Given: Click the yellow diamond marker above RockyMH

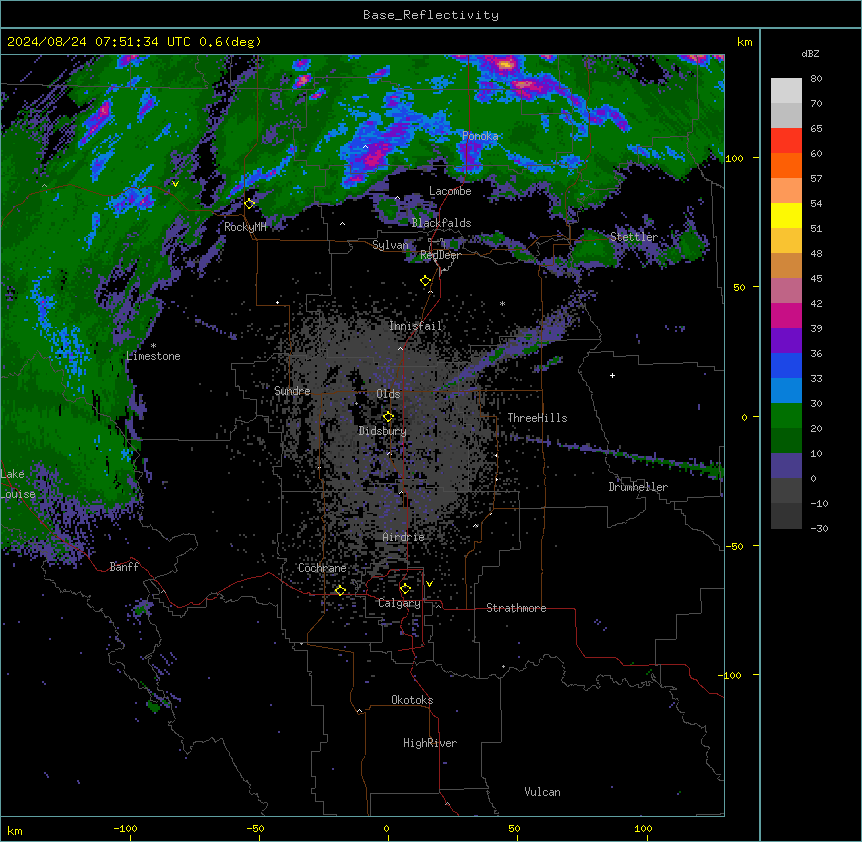Looking at the screenshot, I should (249, 203).
